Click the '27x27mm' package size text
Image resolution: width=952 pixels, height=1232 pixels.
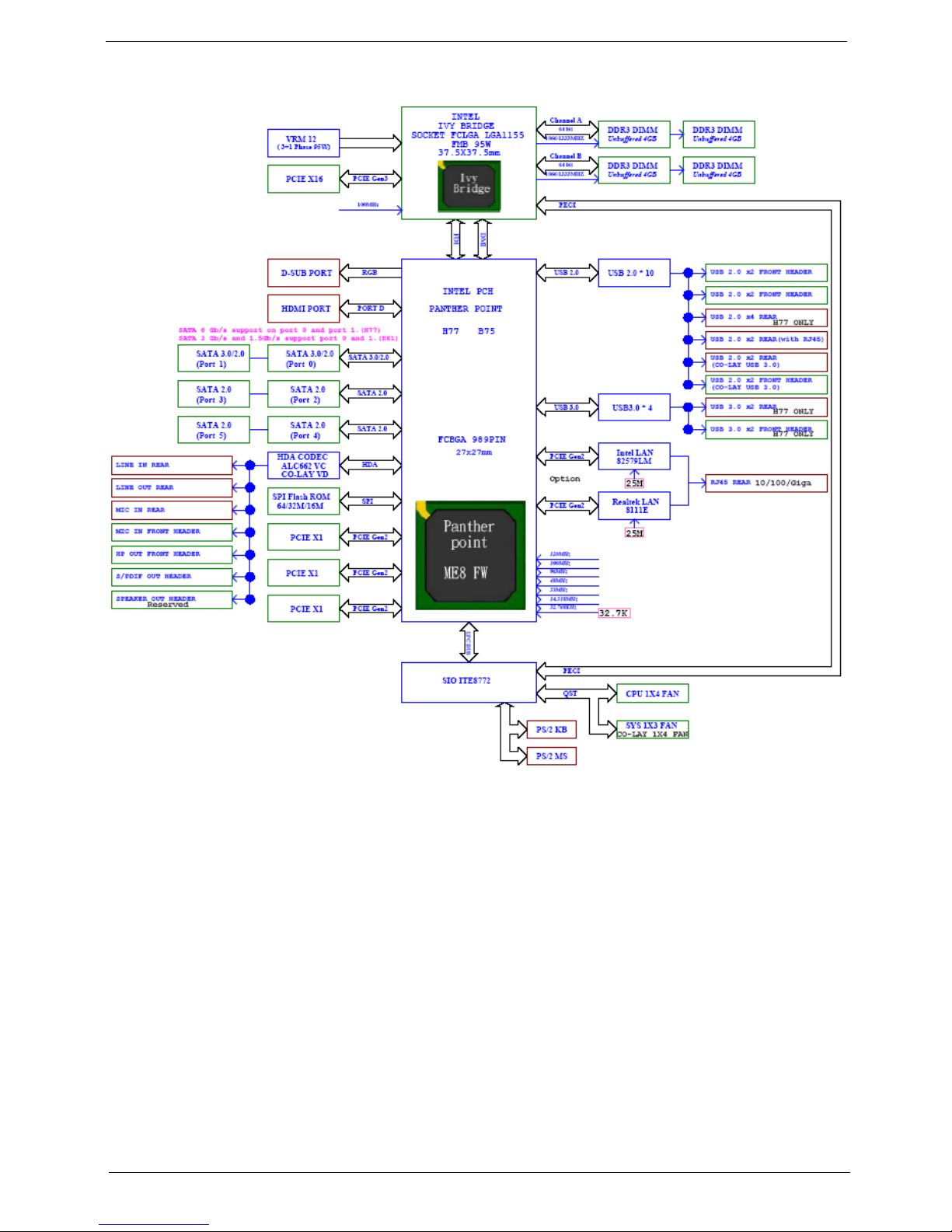[474, 452]
